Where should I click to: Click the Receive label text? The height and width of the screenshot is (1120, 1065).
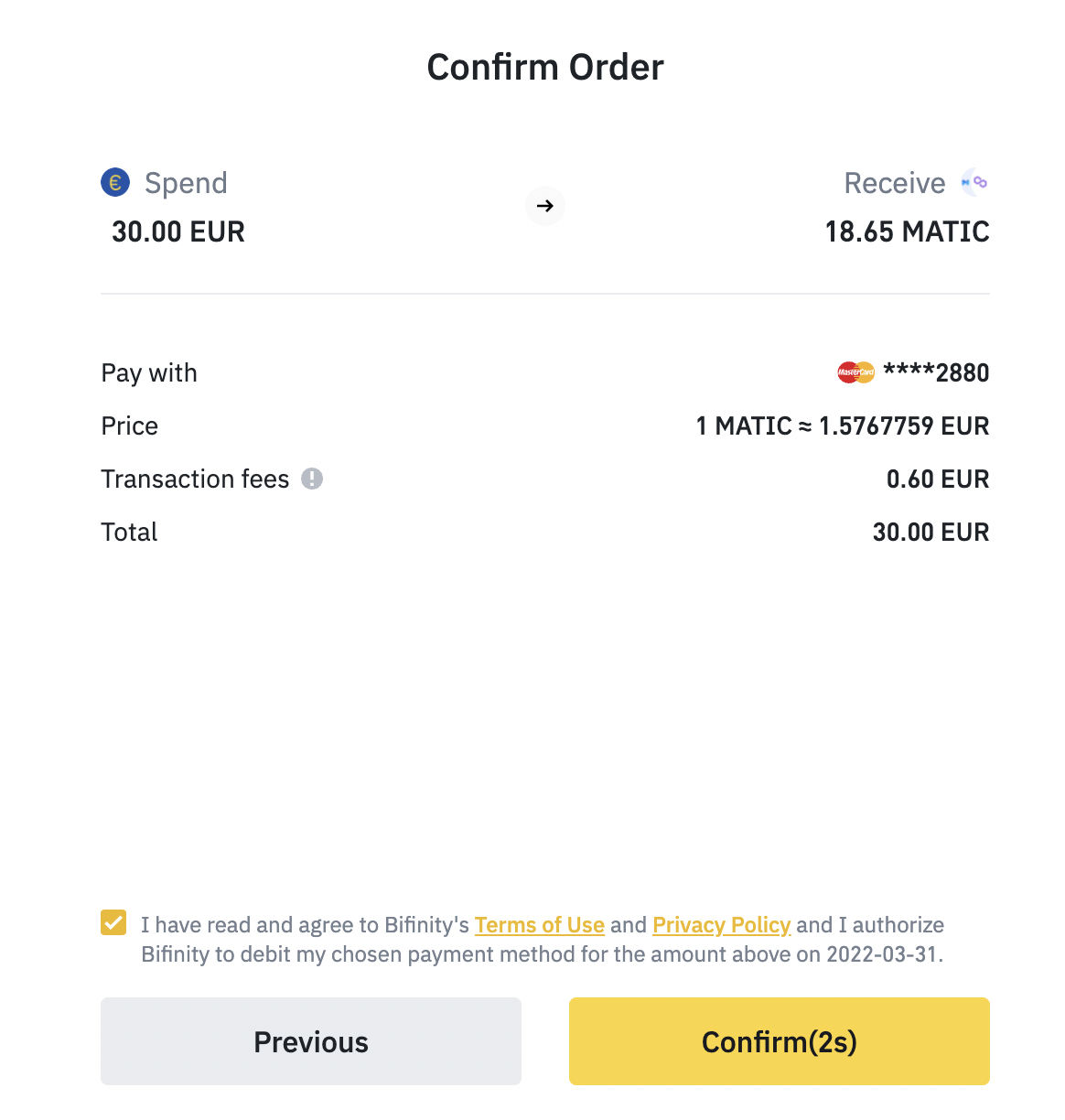pyautogui.click(x=894, y=183)
